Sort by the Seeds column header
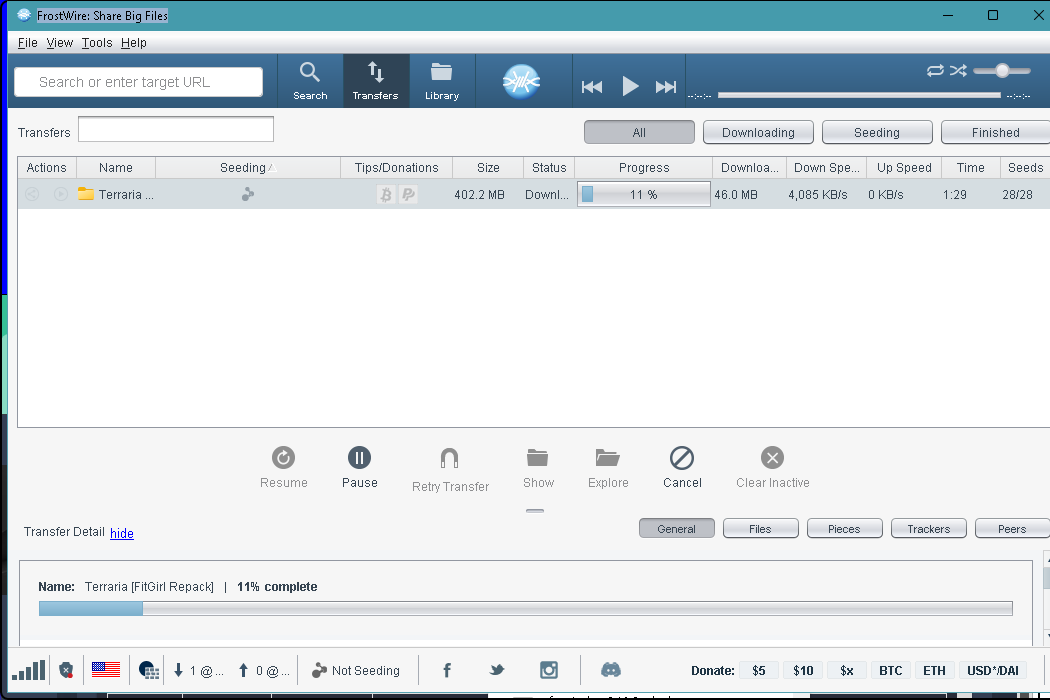Image resolution: width=1050 pixels, height=700 pixels. pyautogui.click(x=1025, y=167)
